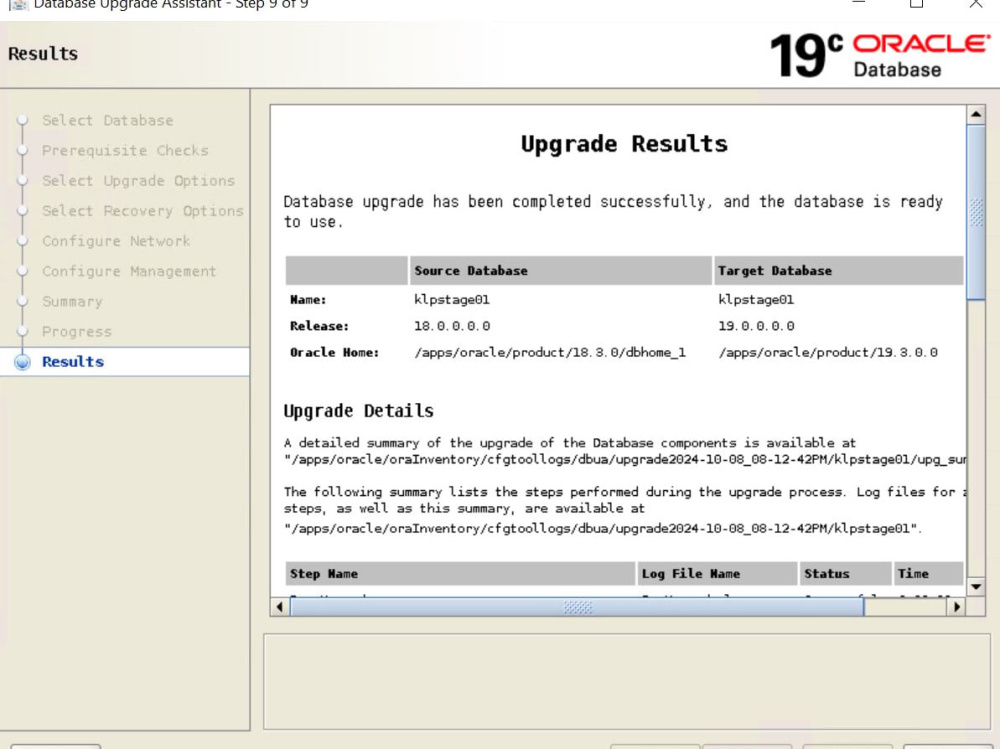The height and width of the screenshot is (749, 1000).
Task: Click the Oracle Home row label
Action: point(334,352)
